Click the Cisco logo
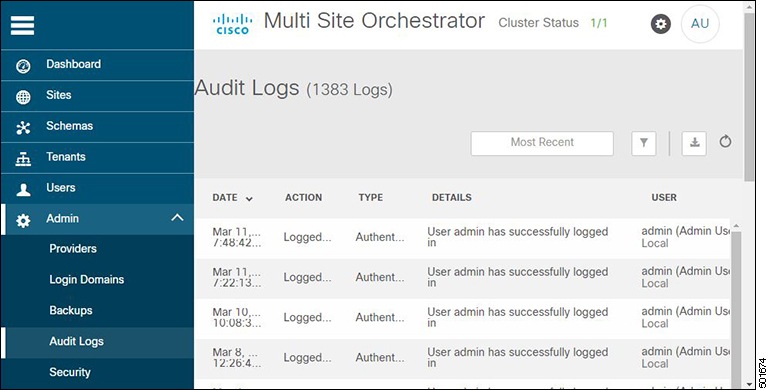 click(232, 24)
